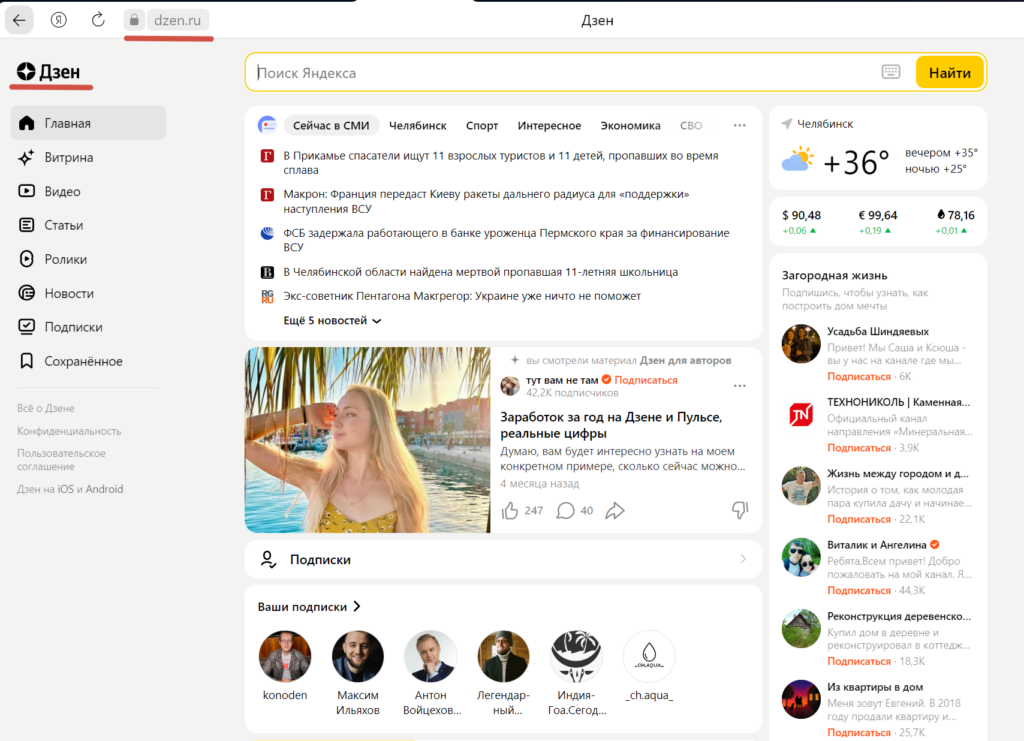Open the konoden subscription avatar
1024x741 pixels.
tap(285, 656)
